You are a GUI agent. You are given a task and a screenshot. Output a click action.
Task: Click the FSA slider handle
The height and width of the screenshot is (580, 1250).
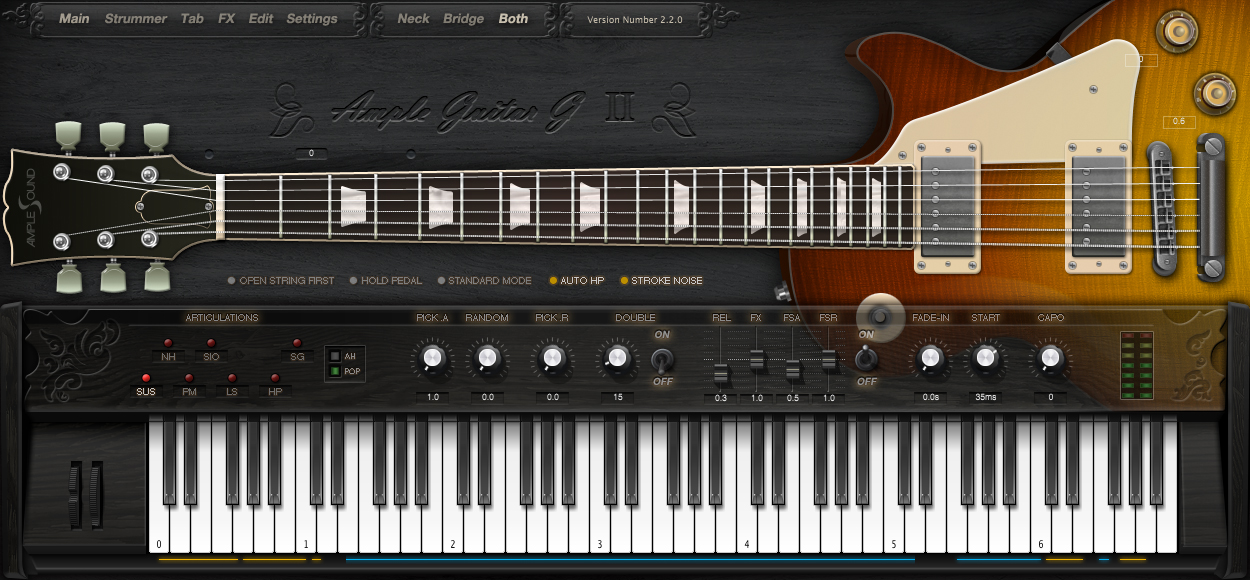pyautogui.click(x=792, y=369)
